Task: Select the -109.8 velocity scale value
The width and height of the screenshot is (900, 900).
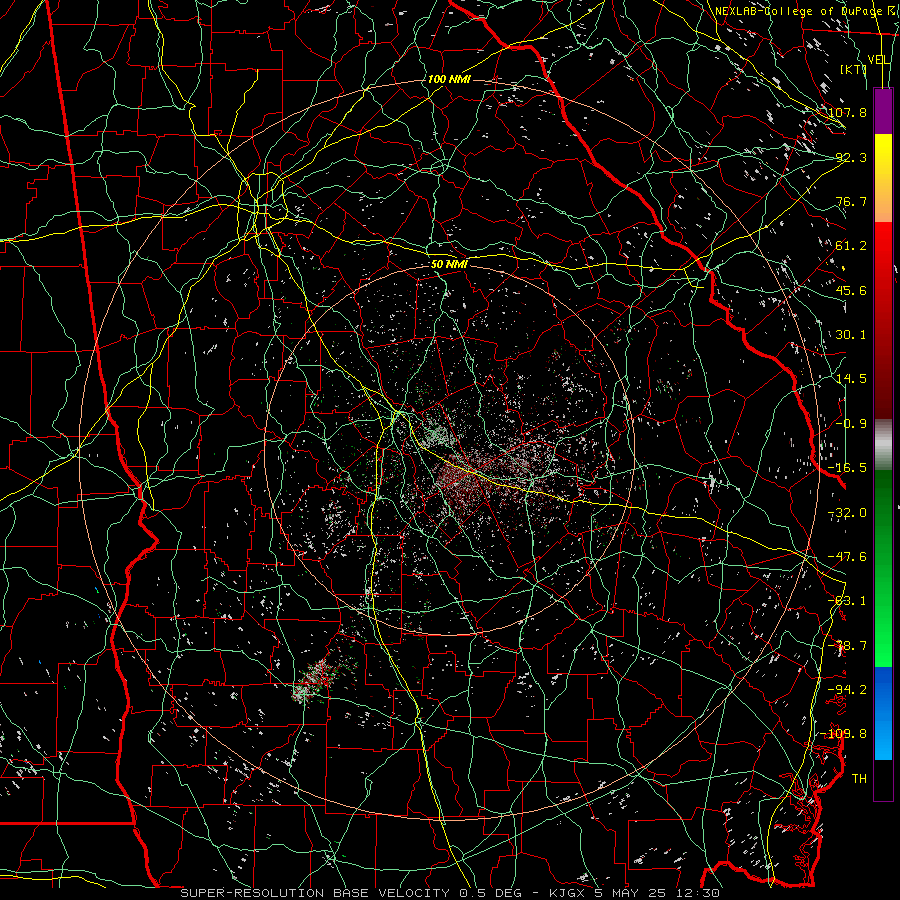Action: pyautogui.click(x=845, y=734)
